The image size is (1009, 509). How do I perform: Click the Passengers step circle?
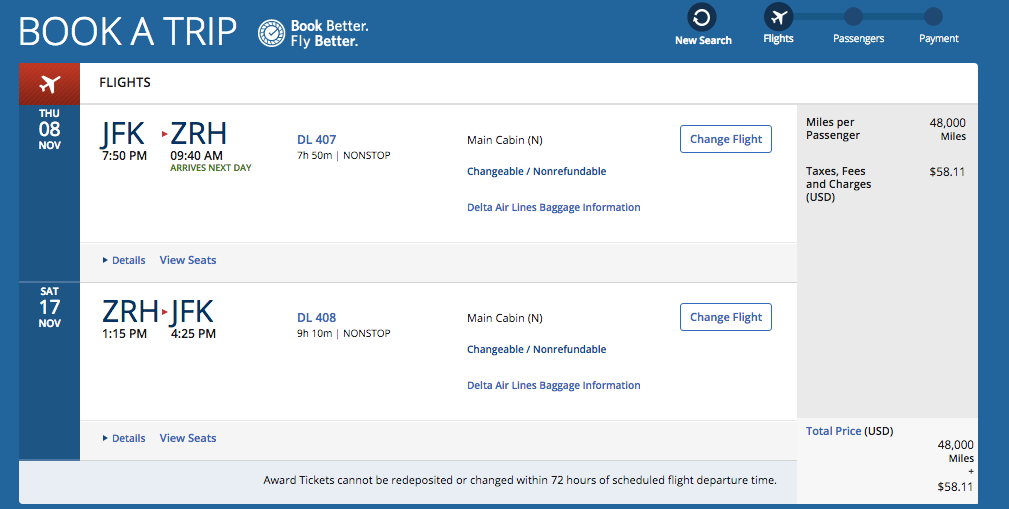[x=853, y=17]
